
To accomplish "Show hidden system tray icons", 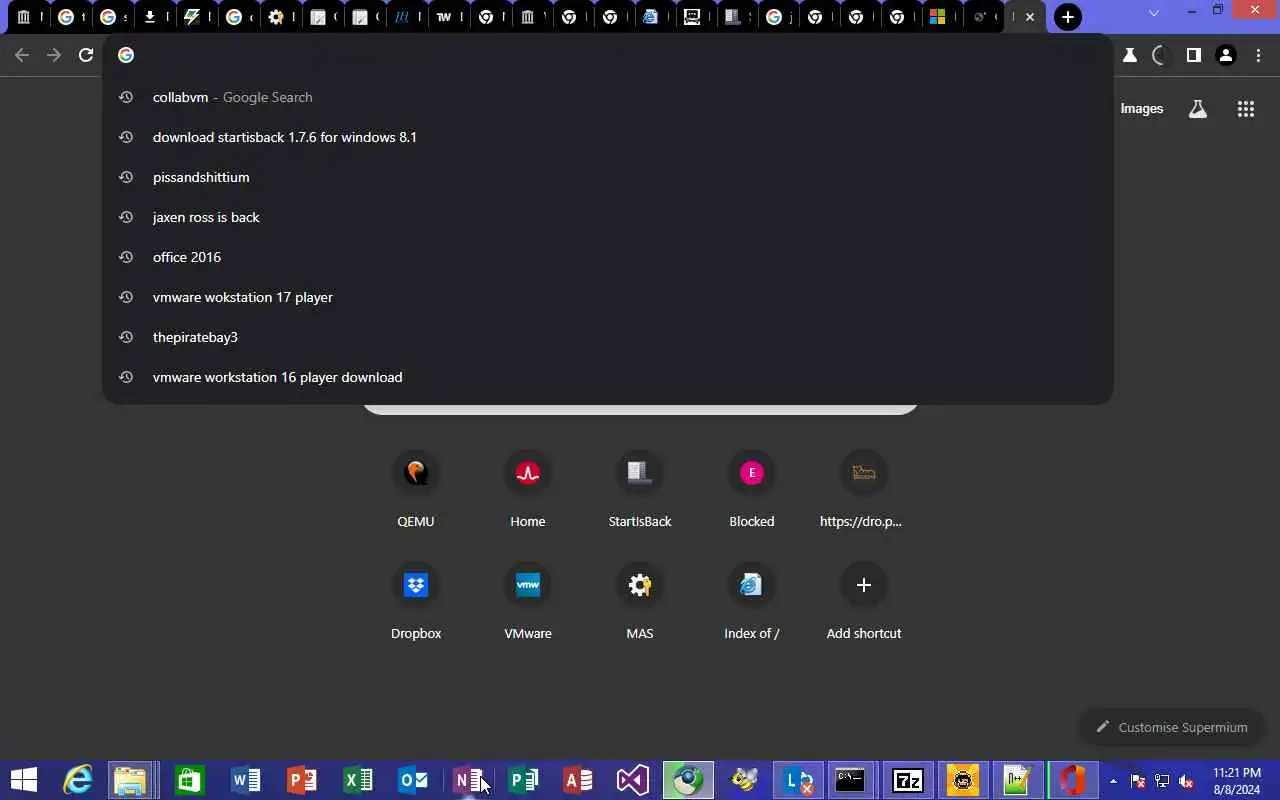I will (1113, 781).
